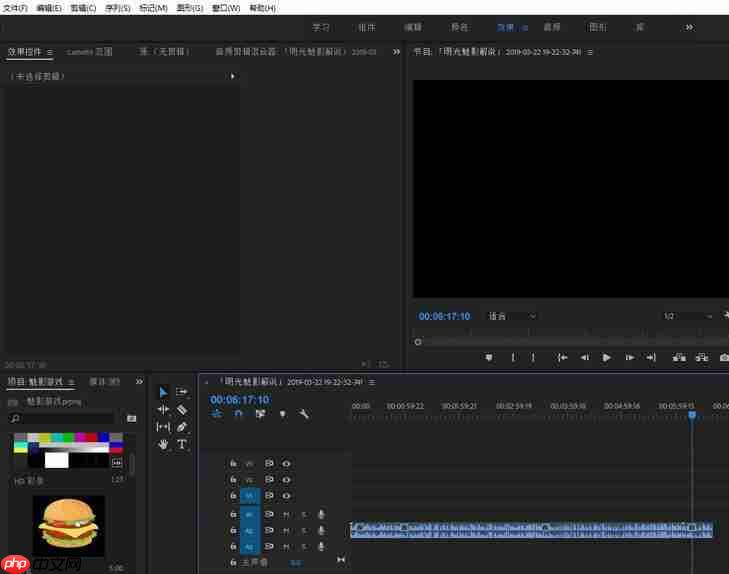Image resolution: width=729 pixels, height=574 pixels.
Task: Select the Pen tool
Action: [182, 426]
